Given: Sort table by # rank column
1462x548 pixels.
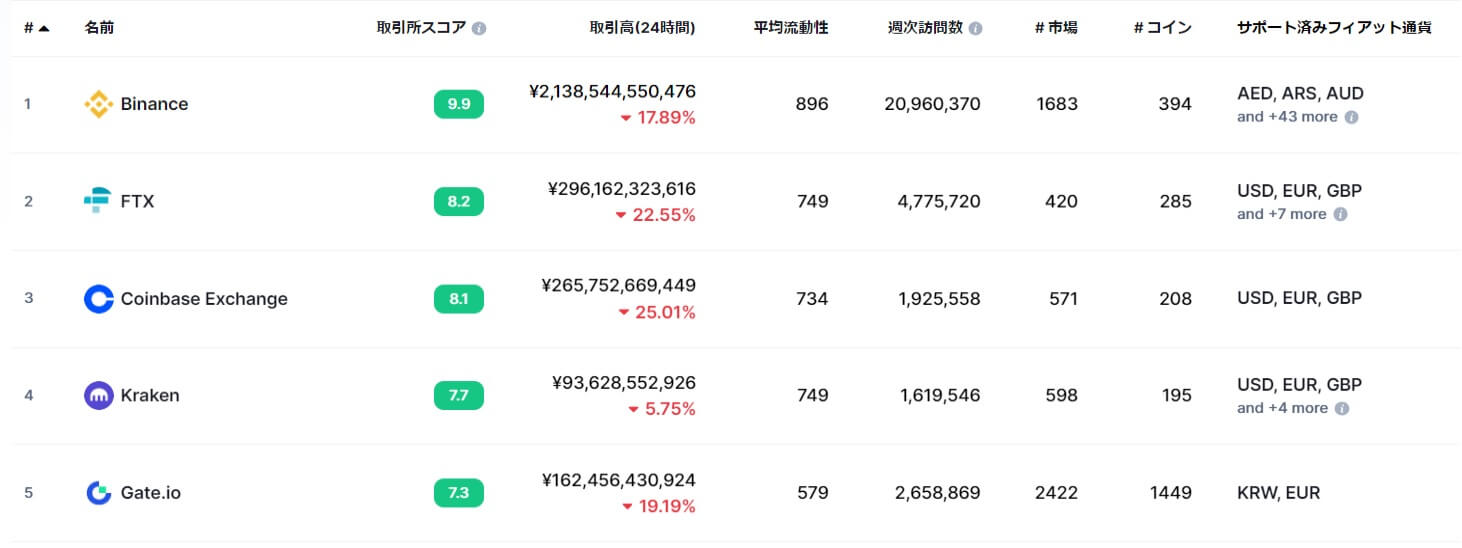Looking at the screenshot, I should coord(36,28).
